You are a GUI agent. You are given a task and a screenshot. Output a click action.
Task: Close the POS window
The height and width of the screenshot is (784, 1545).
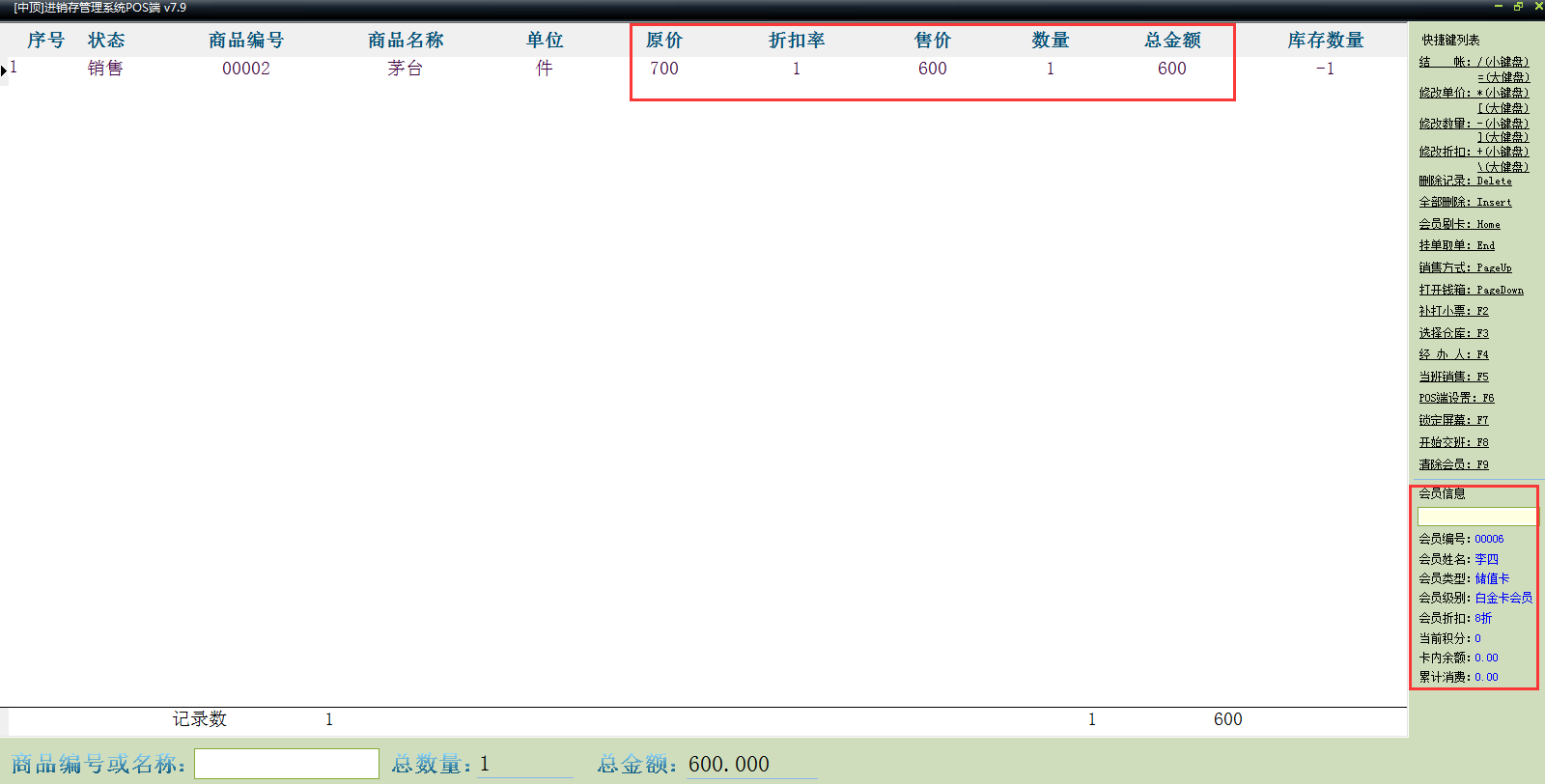1536,7
